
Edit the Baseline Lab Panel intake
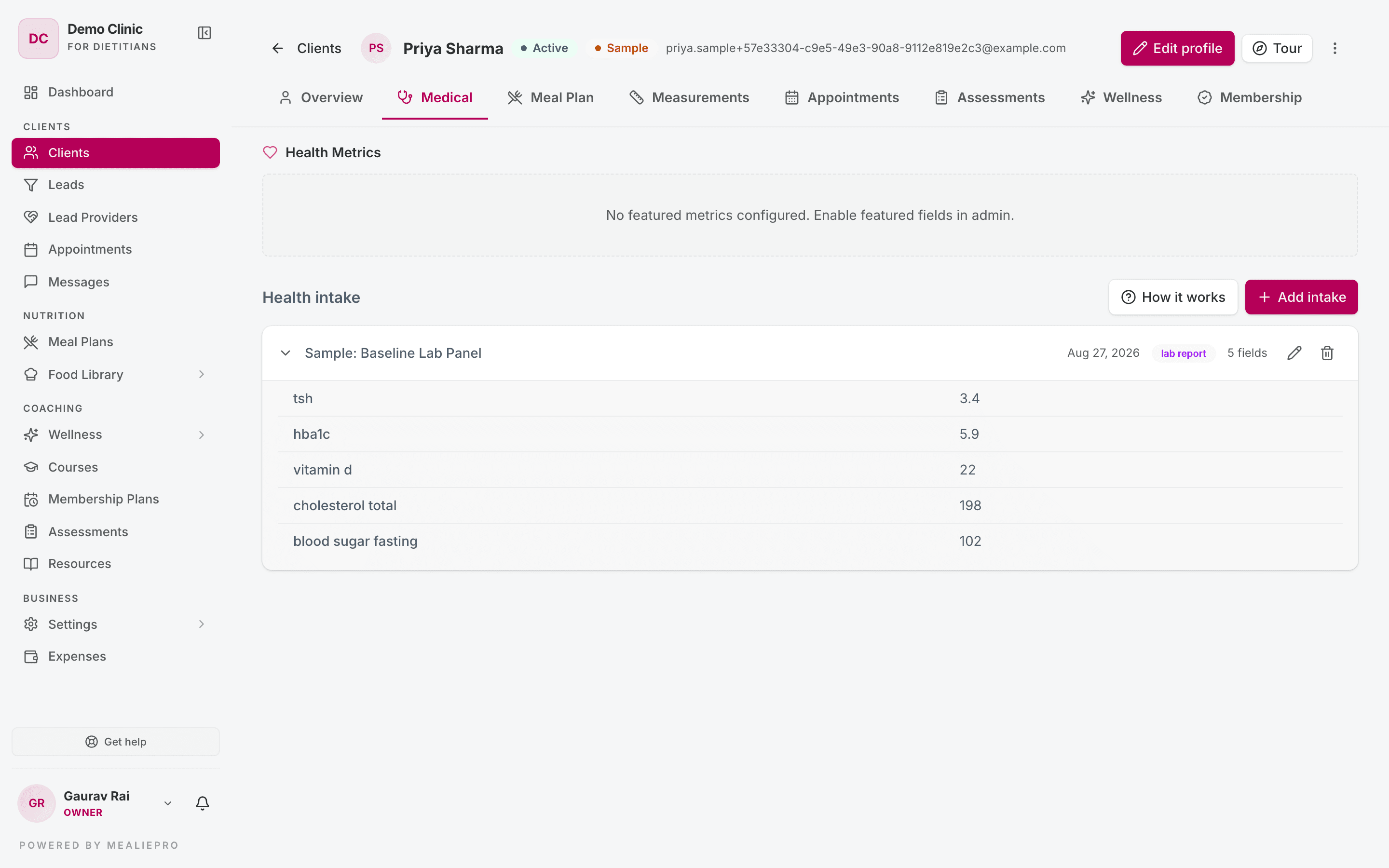click(x=1294, y=353)
